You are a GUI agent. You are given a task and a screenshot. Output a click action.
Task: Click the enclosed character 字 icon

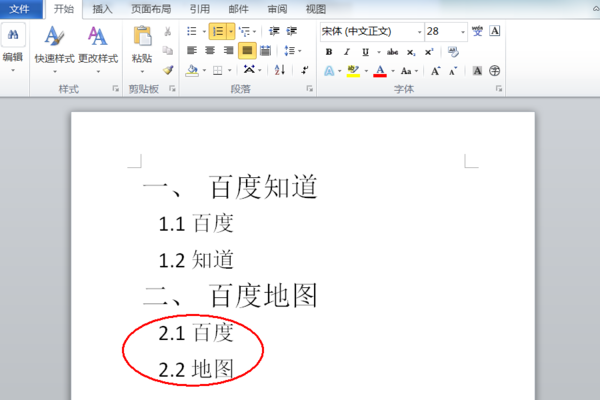(494, 71)
